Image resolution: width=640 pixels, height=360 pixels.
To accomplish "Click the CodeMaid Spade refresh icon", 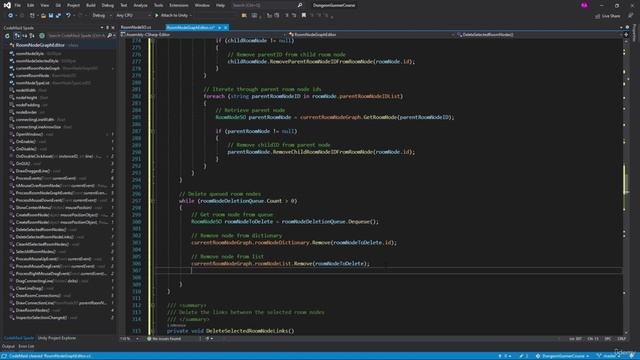I will tap(7, 36).
